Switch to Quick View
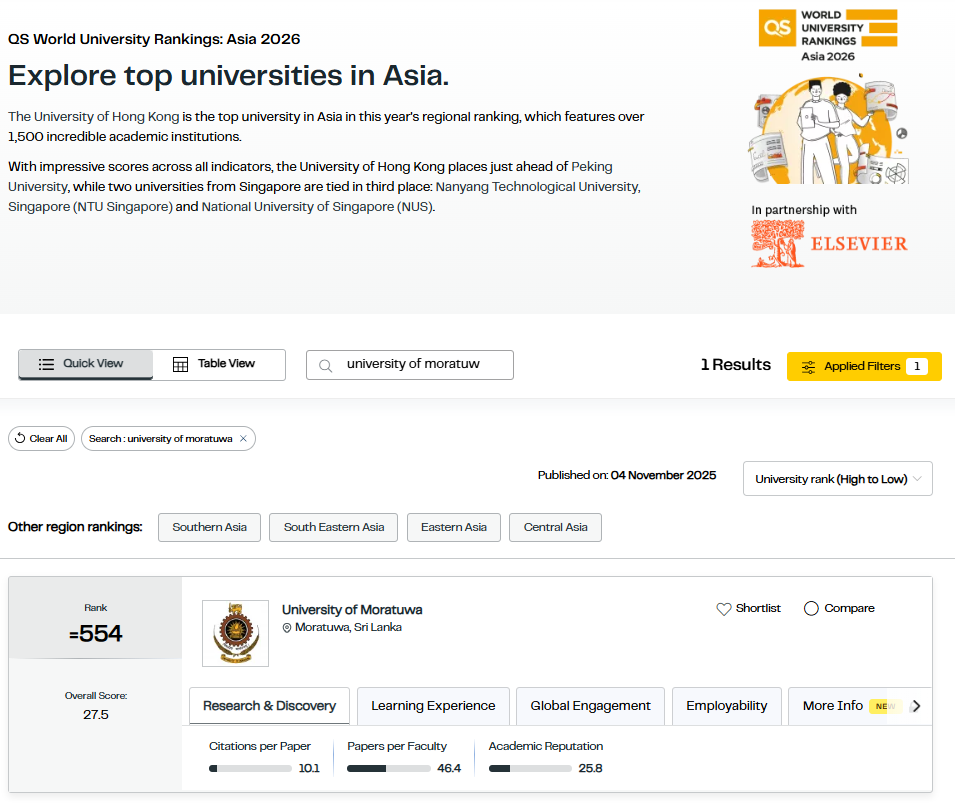The width and height of the screenshot is (955, 807). [x=85, y=364]
